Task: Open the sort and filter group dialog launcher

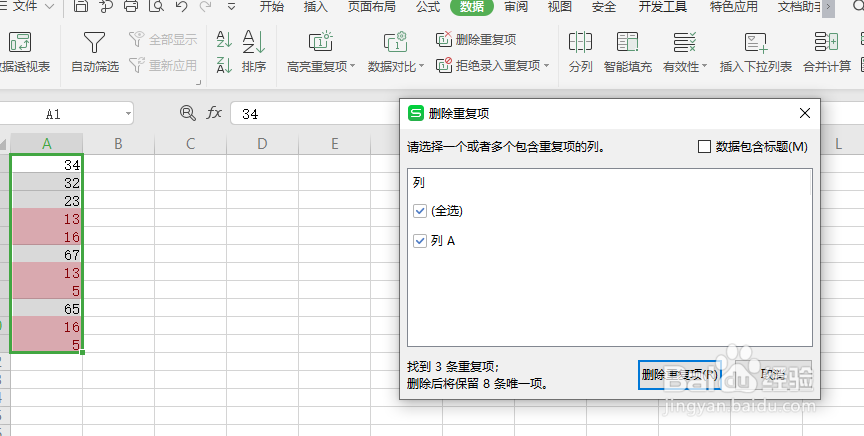Action: pos(198,83)
